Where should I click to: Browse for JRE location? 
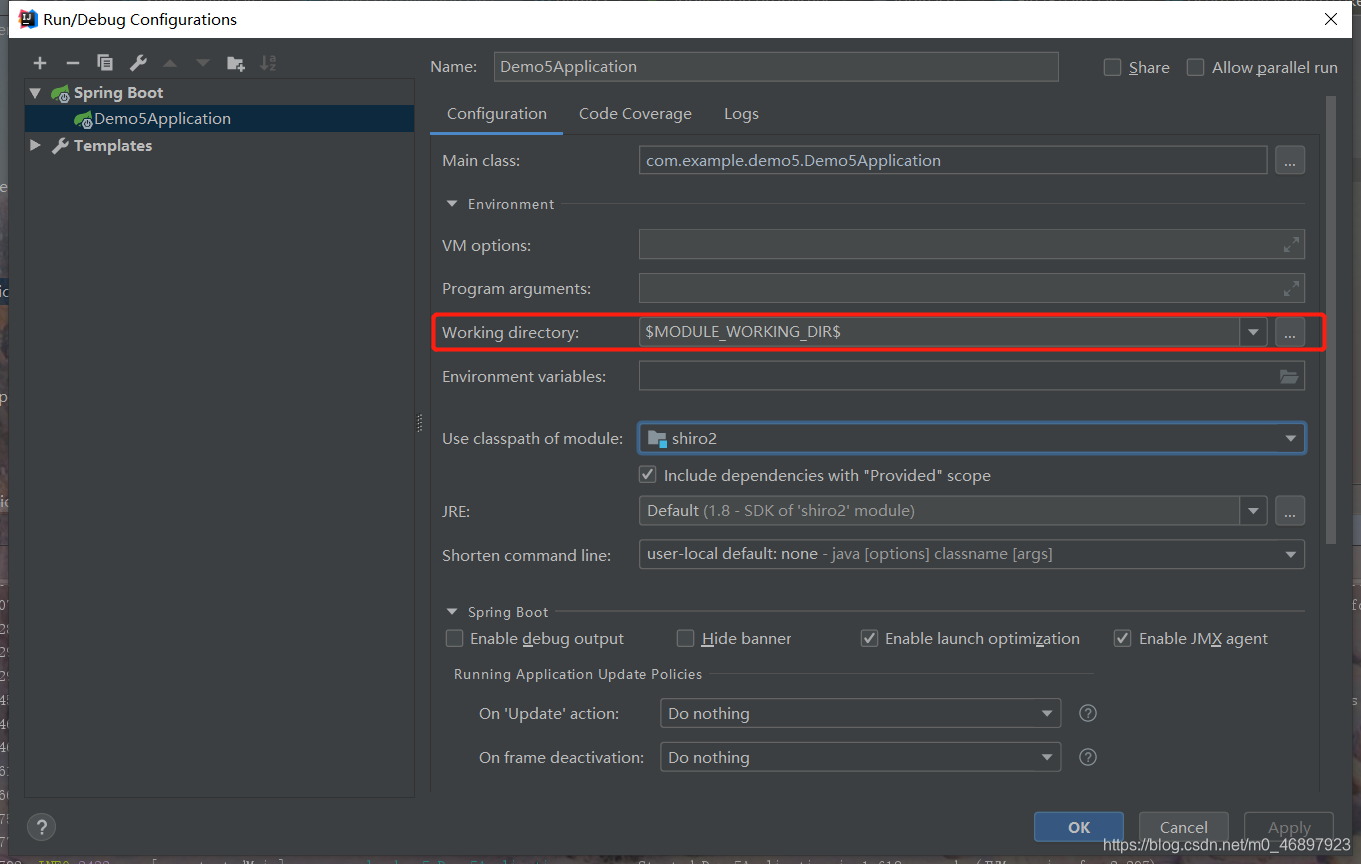[x=1290, y=510]
